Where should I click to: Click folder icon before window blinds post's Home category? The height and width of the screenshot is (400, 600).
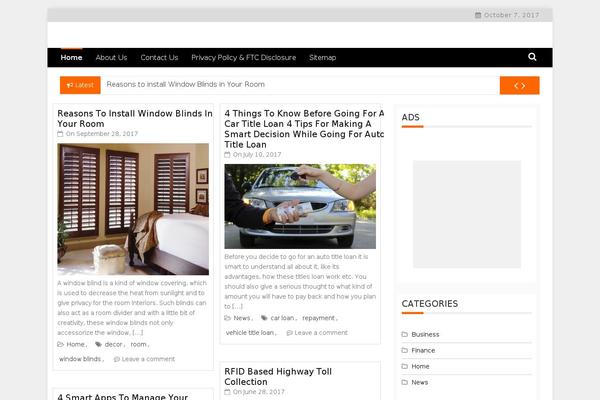[60, 344]
